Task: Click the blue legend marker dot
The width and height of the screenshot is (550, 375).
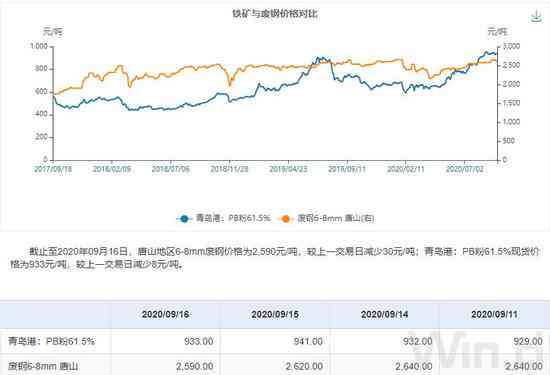Action: [184, 219]
